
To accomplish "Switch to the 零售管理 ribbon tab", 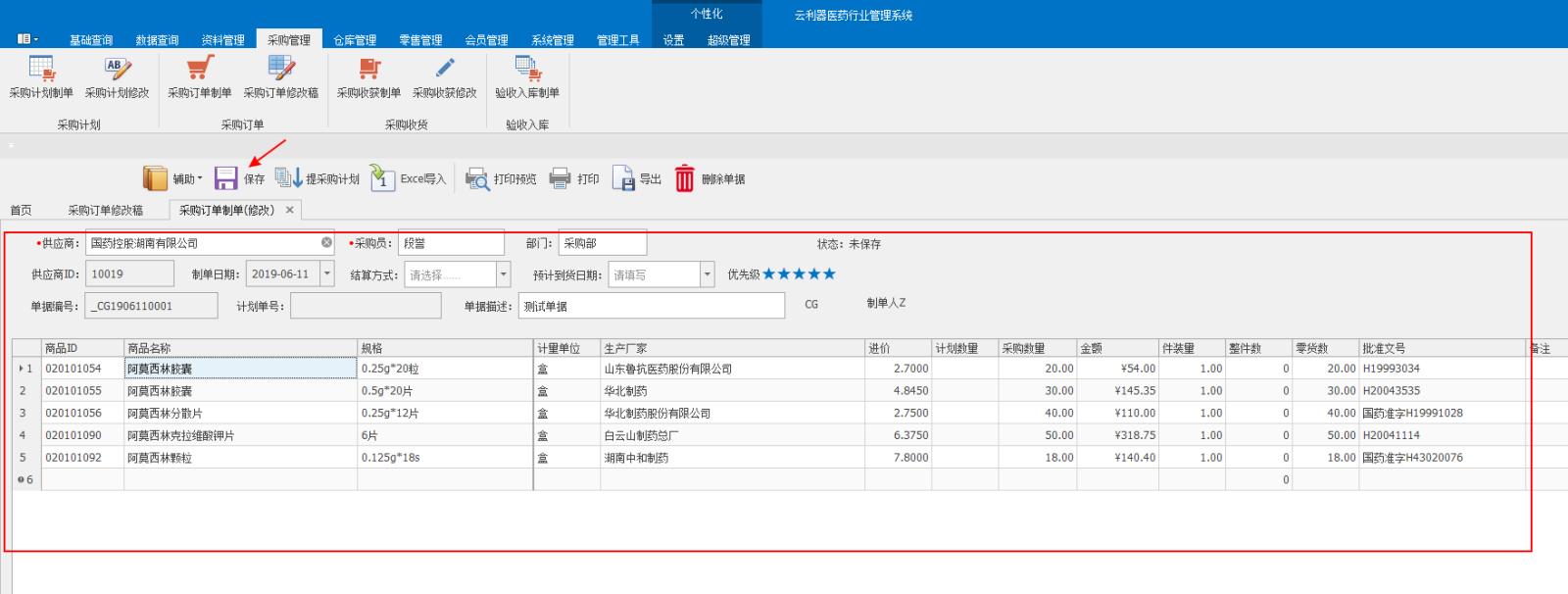I will 420,40.
